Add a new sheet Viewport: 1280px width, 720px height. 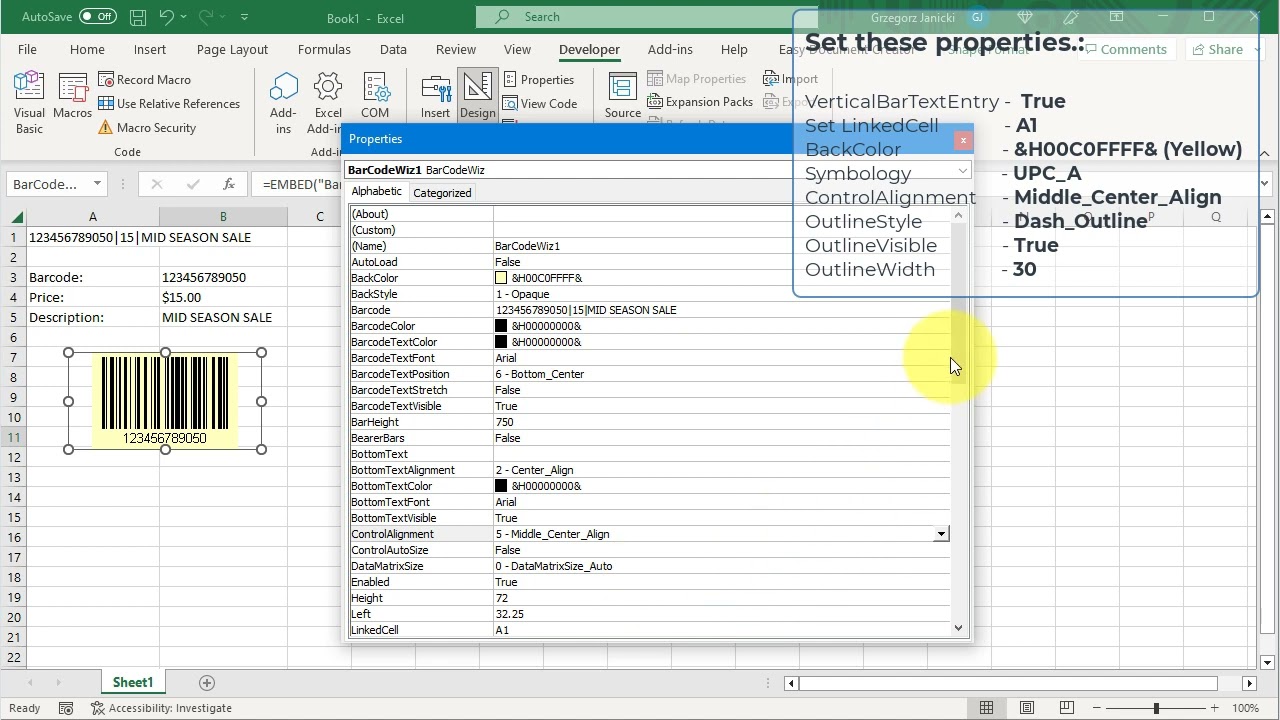point(207,683)
